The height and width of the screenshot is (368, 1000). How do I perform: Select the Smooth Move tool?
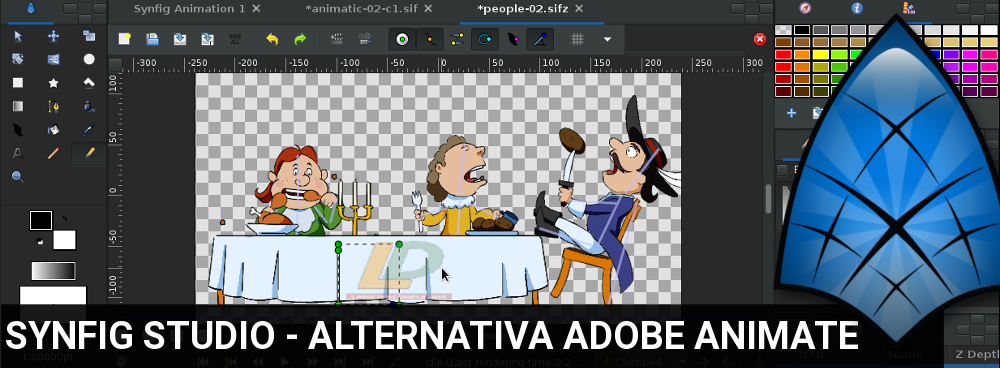click(x=54, y=36)
